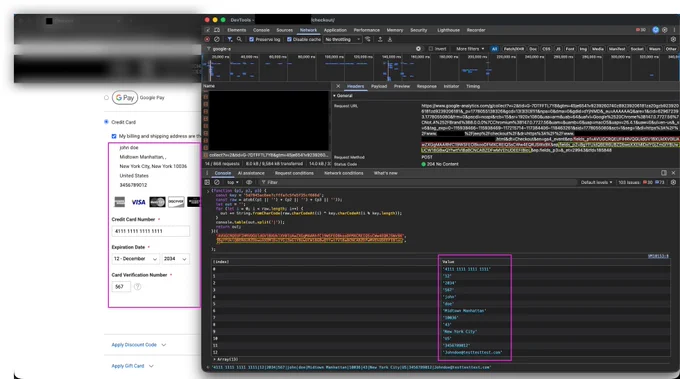The image size is (680, 379).
Task: Click the red error count badge
Action: click(641, 30)
